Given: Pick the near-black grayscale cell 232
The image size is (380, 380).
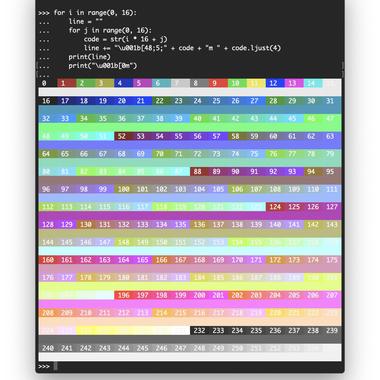Looking at the screenshot, I should (199, 330).
